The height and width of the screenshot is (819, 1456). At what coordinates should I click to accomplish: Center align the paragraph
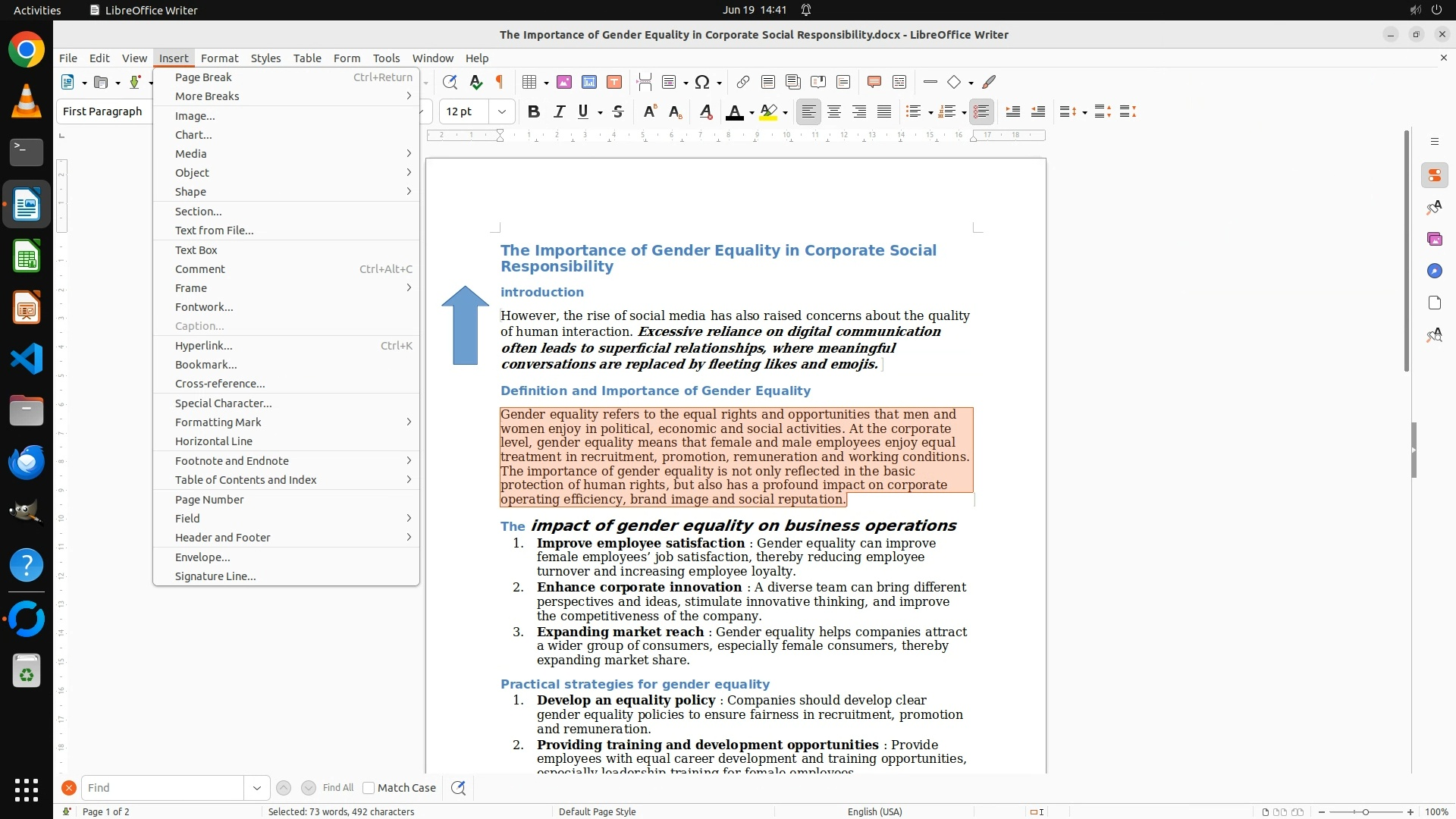click(833, 111)
